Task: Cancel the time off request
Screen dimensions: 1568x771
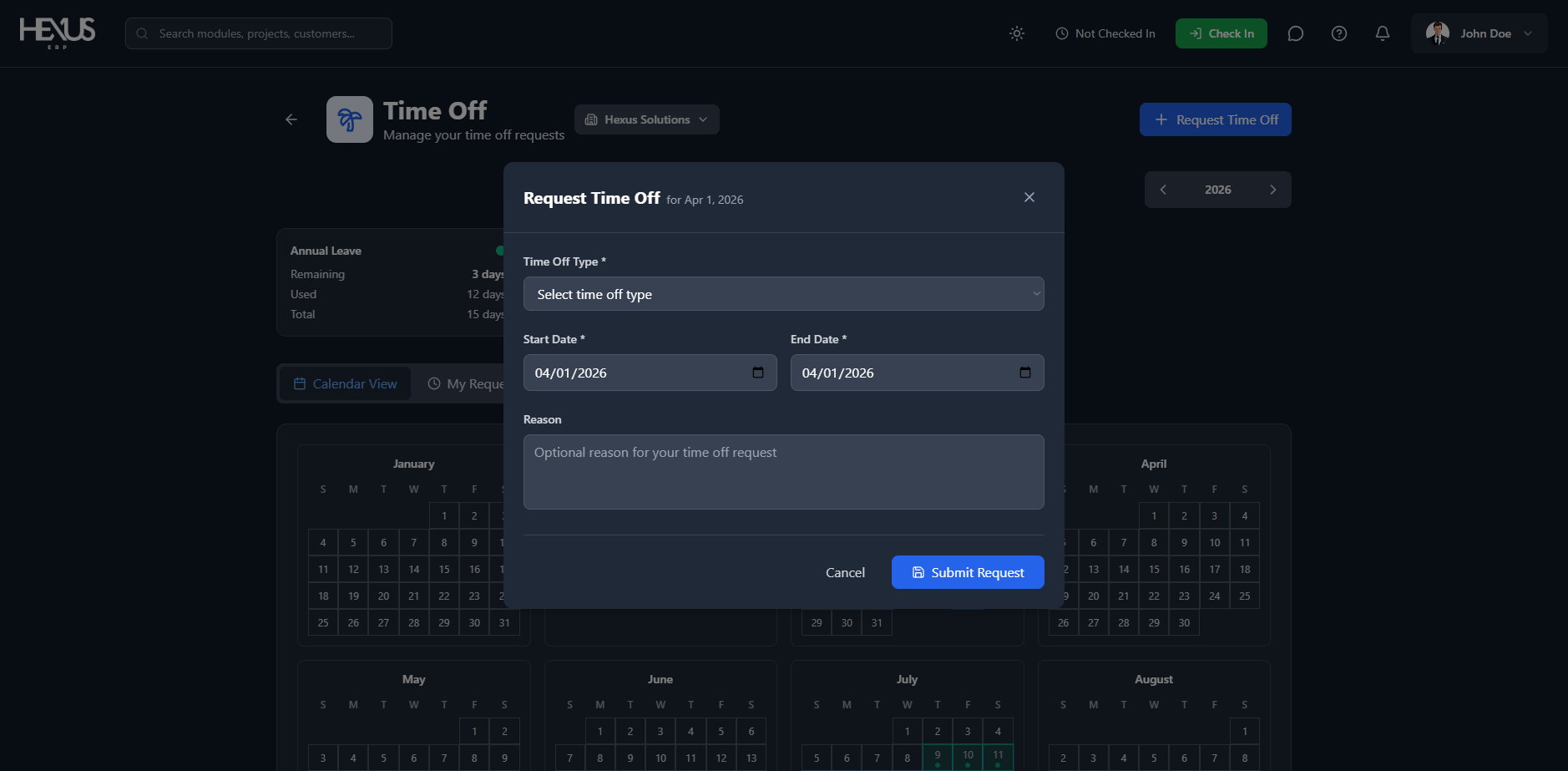Action: (845, 572)
